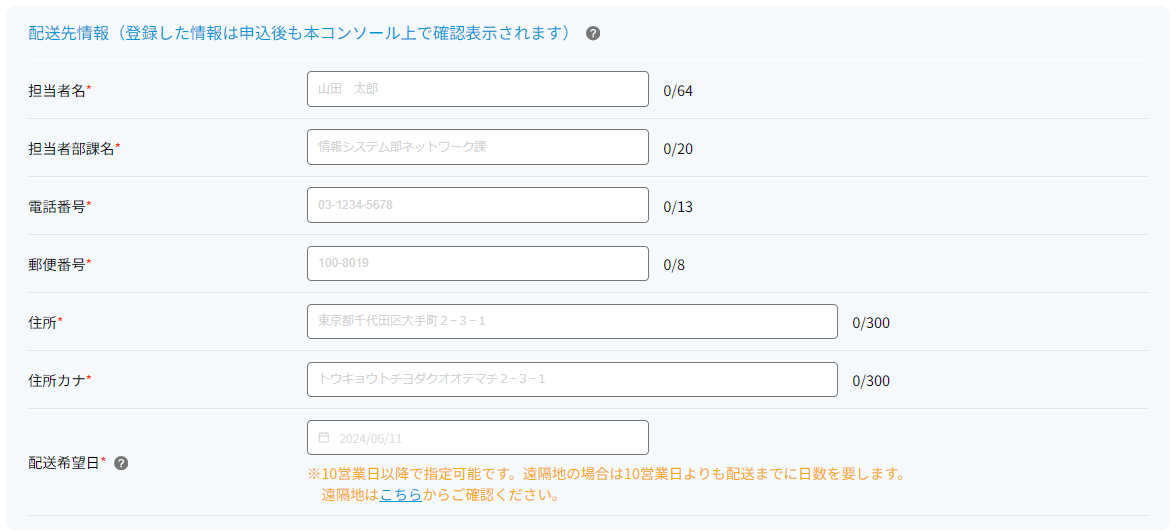Click the 住所カナ input field
The width and height of the screenshot is (1176, 532).
572,380
